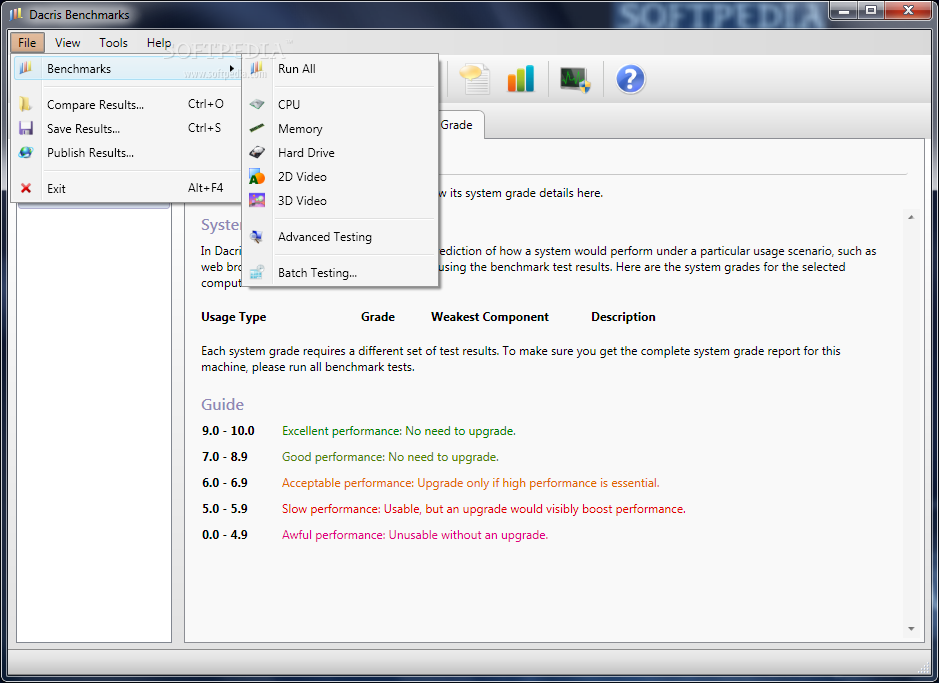Select Hard Drive benchmark entry
939x683 pixels.
[340, 152]
